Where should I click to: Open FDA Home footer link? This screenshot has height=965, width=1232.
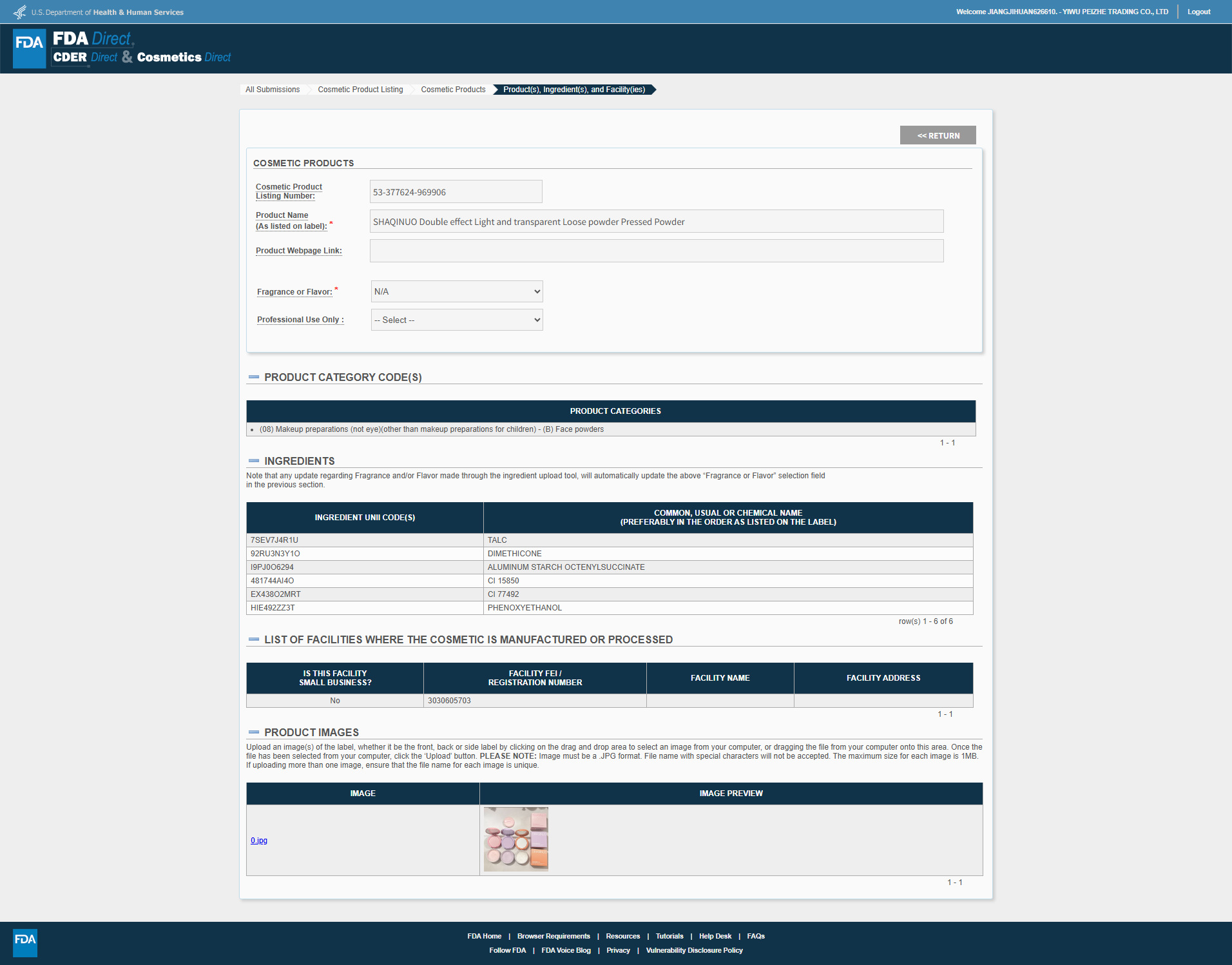[x=485, y=936]
